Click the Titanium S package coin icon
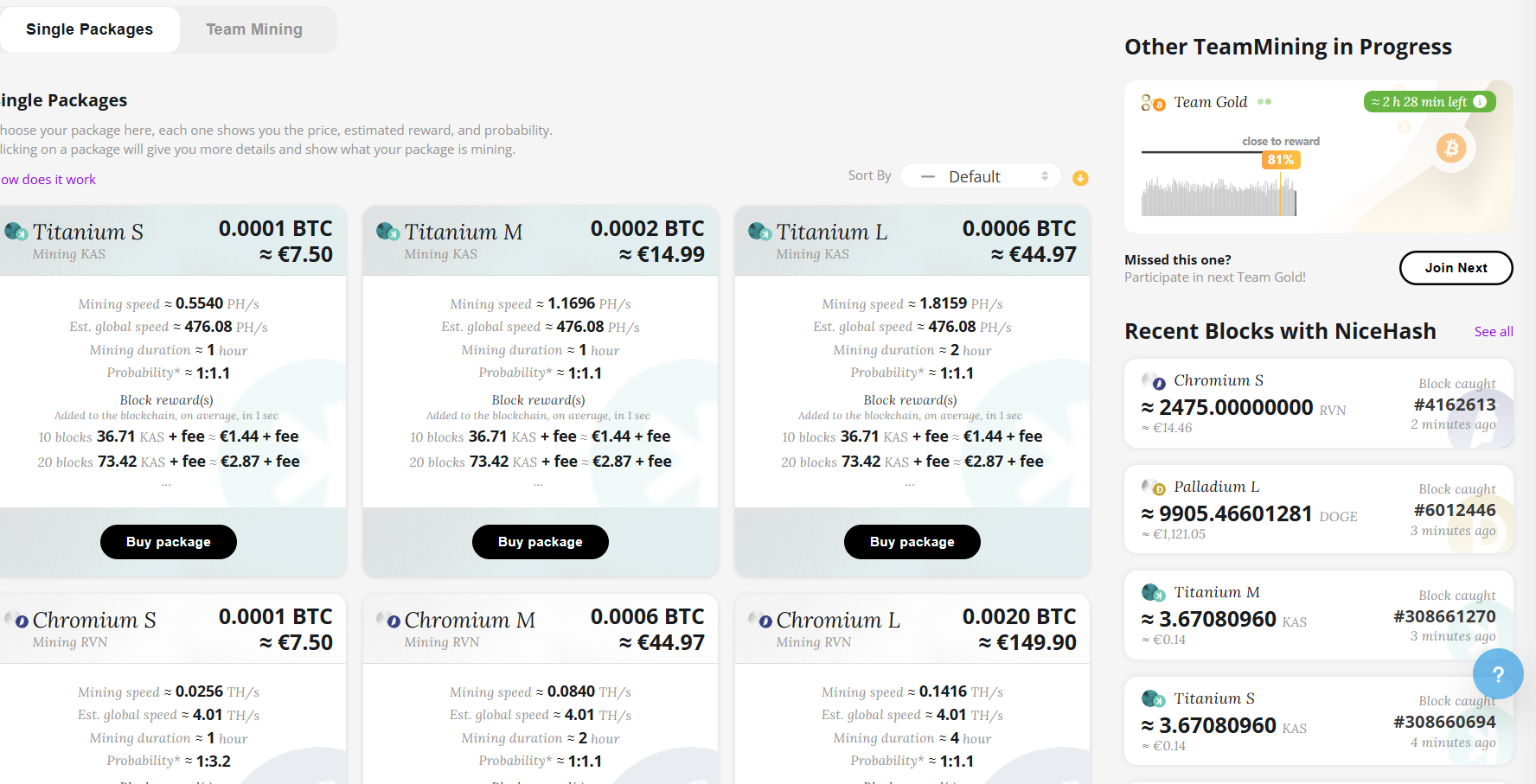This screenshot has height=784, width=1536. [16, 232]
